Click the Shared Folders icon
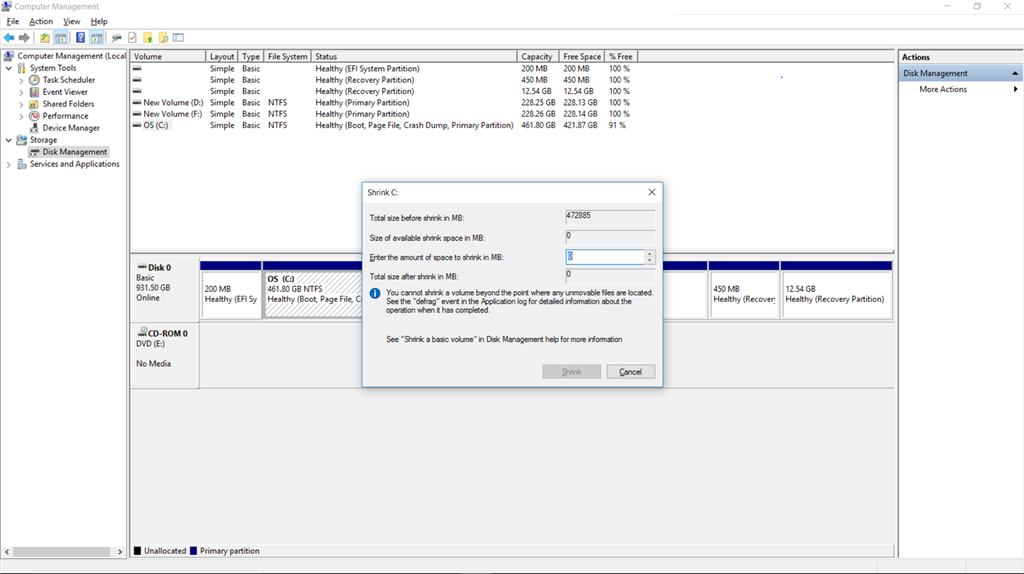Image resolution: width=1024 pixels, height=574 pixels. (x=34, y=104)
